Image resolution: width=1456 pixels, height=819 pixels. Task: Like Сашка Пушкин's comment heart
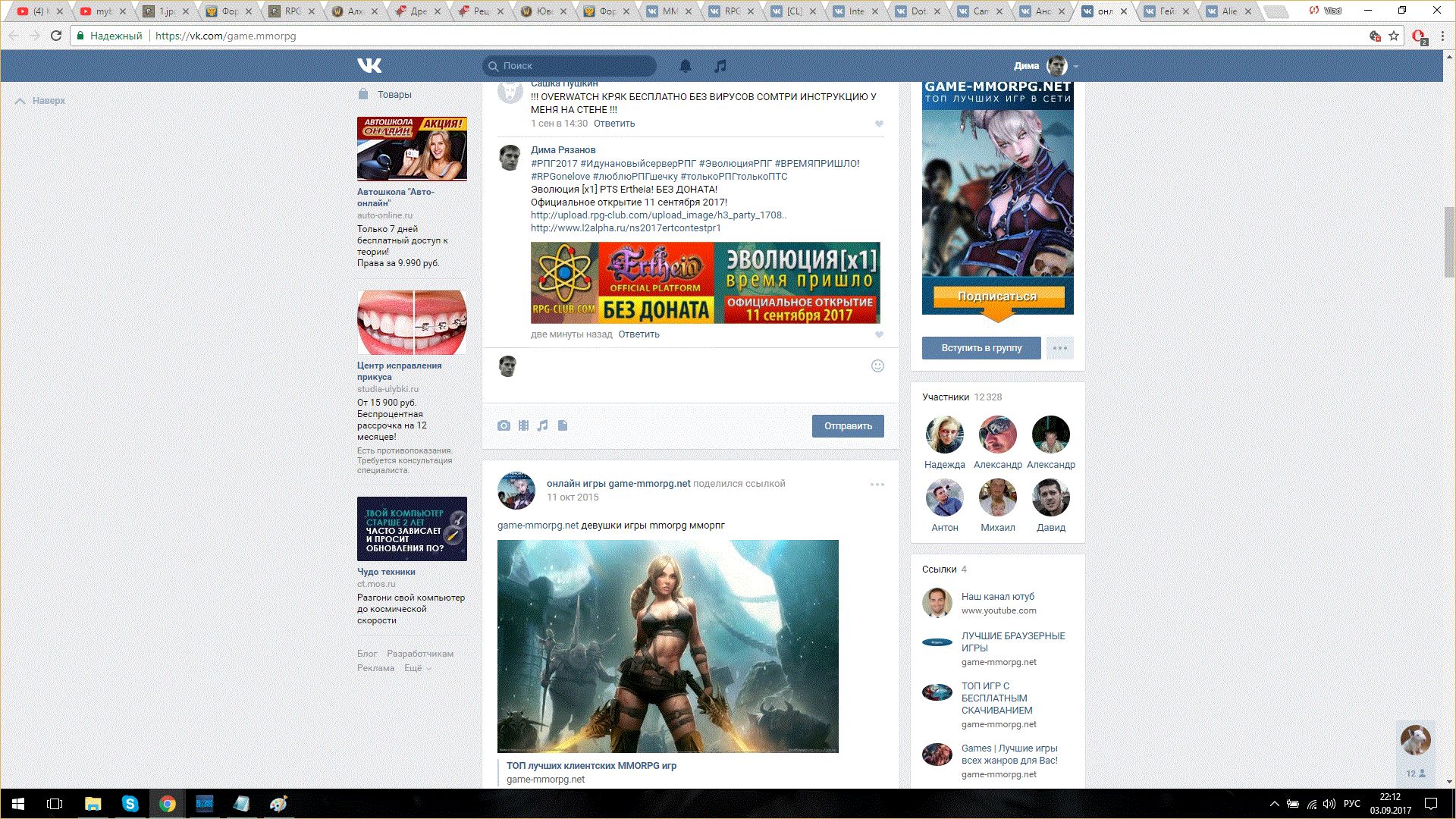pos(879,124)
